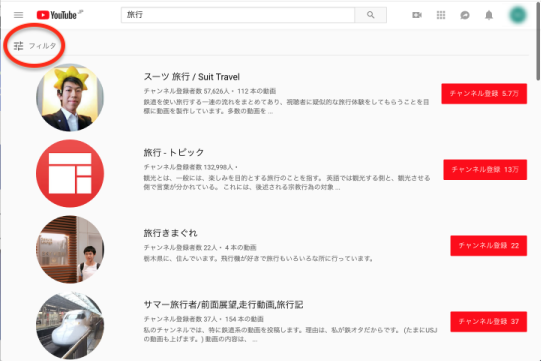Open the スーツ 旅行 / Suit Travel title
Screen dimensions: 541x361
point(191,77)
